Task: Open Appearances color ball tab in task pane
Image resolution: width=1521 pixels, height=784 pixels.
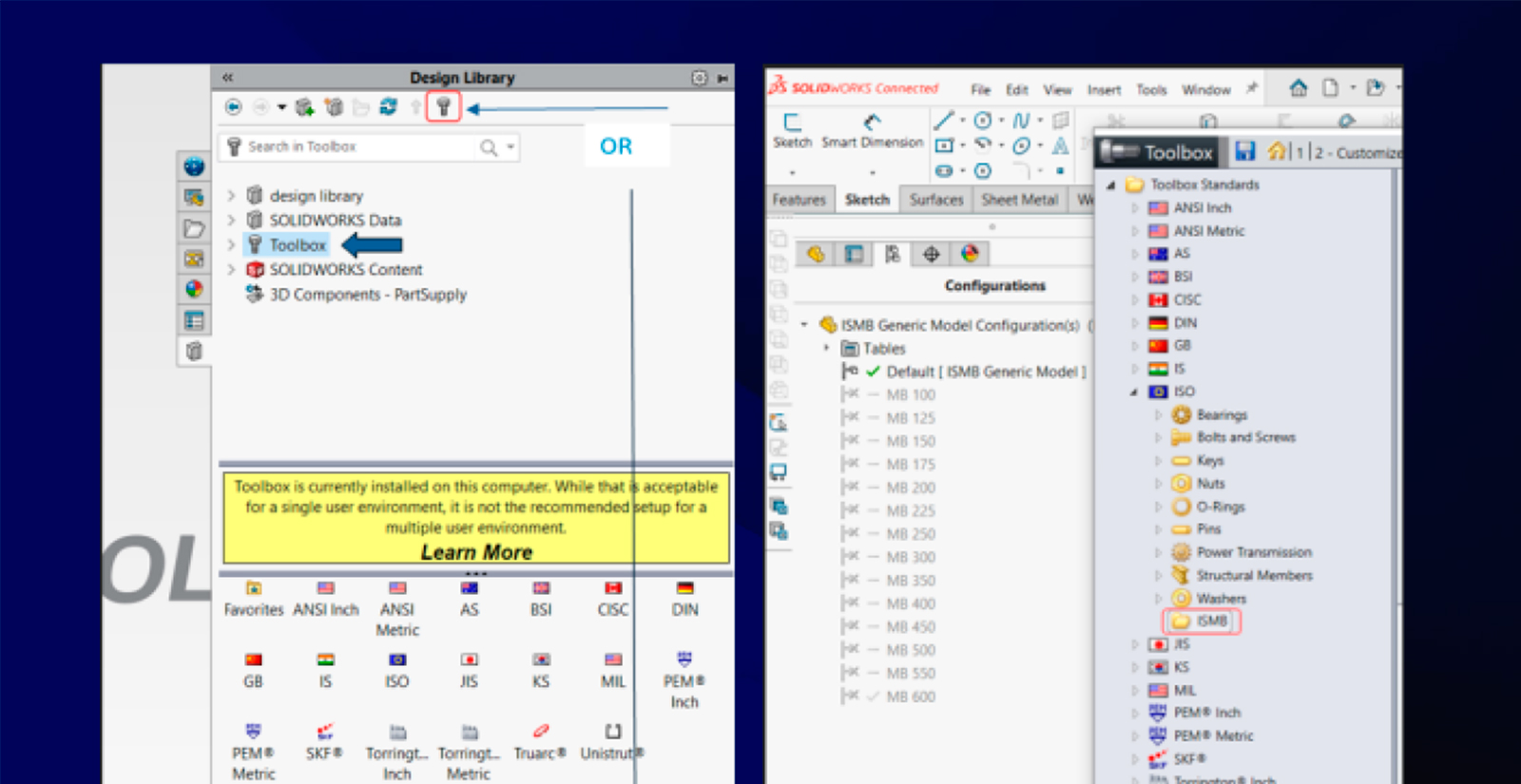Action: tap(194, 289)
